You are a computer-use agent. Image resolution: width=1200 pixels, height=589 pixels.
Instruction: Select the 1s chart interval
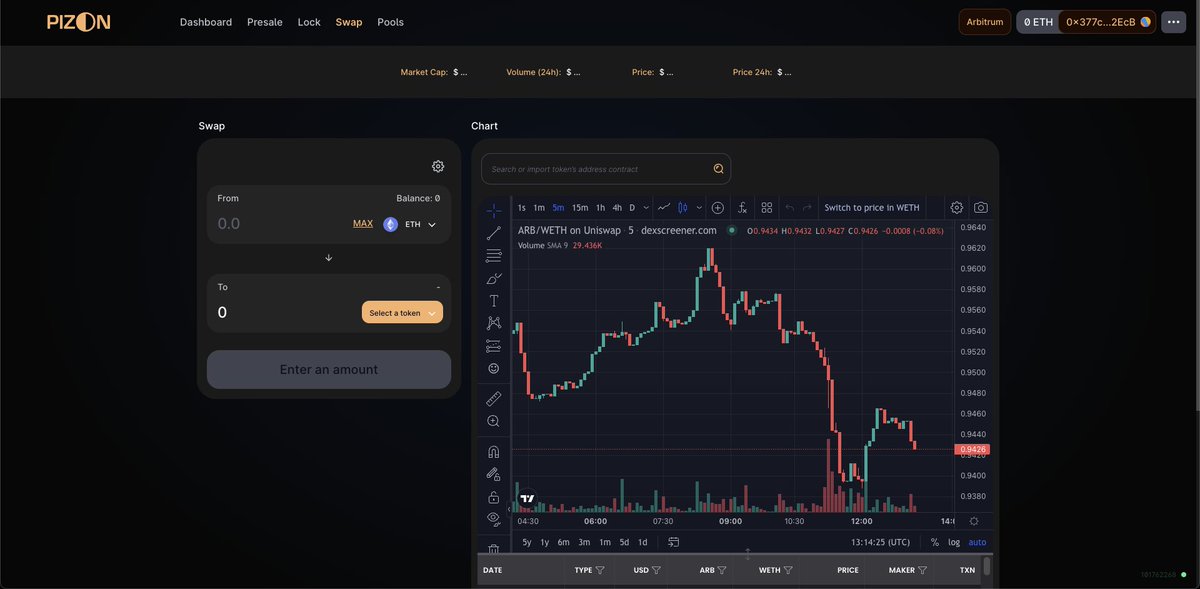point(522,208)
